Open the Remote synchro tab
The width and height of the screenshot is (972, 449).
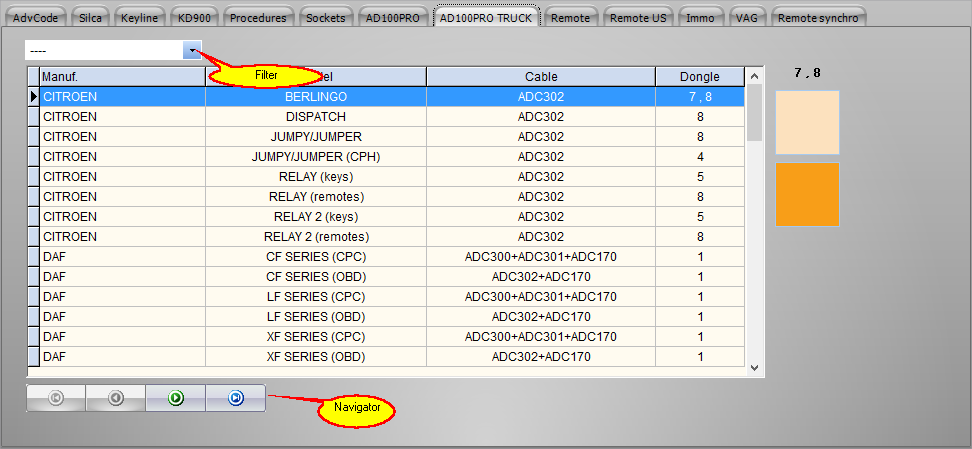(817, 18)
